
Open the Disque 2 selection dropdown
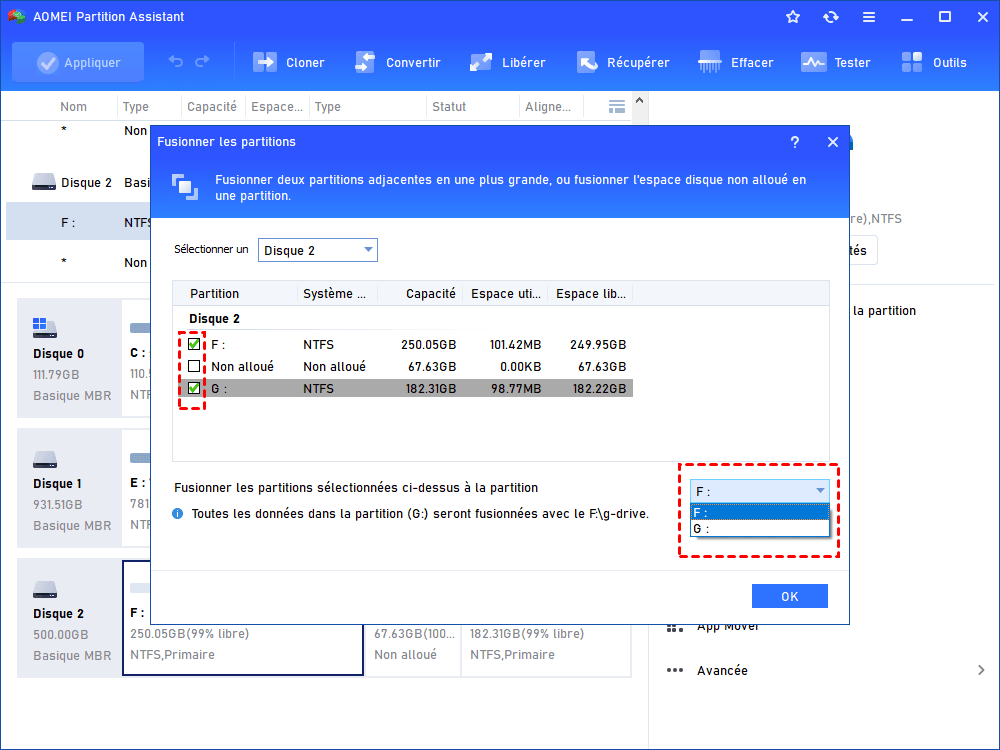tap(318, 250)
